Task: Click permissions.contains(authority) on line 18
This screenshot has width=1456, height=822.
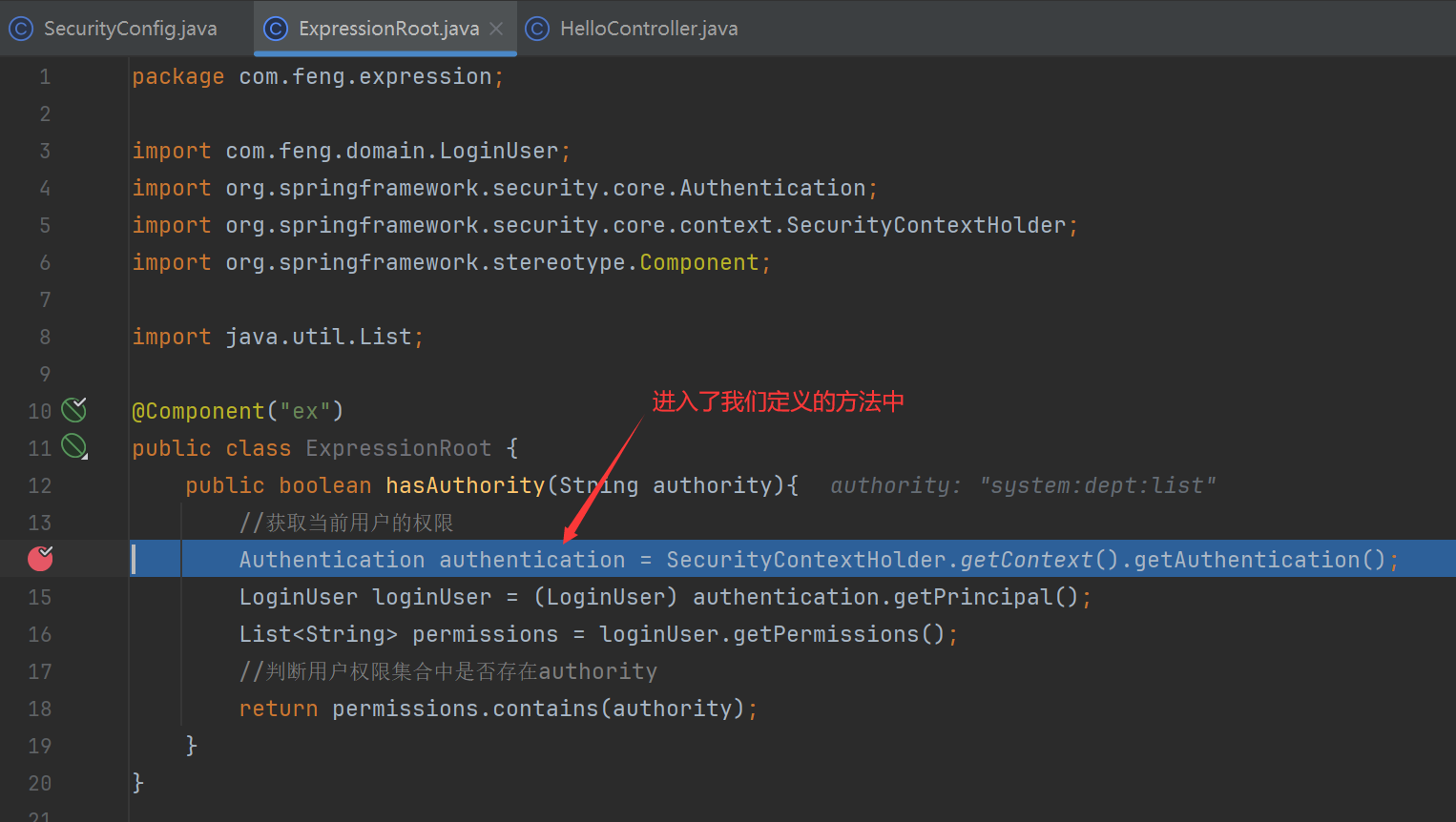Action: click(538, 709)
